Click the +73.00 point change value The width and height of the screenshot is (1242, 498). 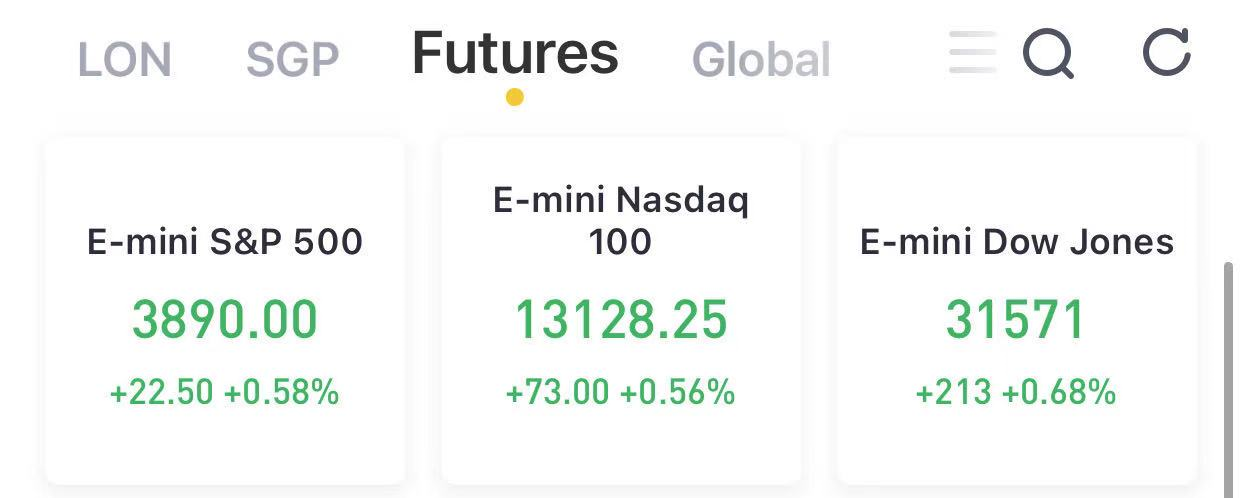[x=558, y=392]
